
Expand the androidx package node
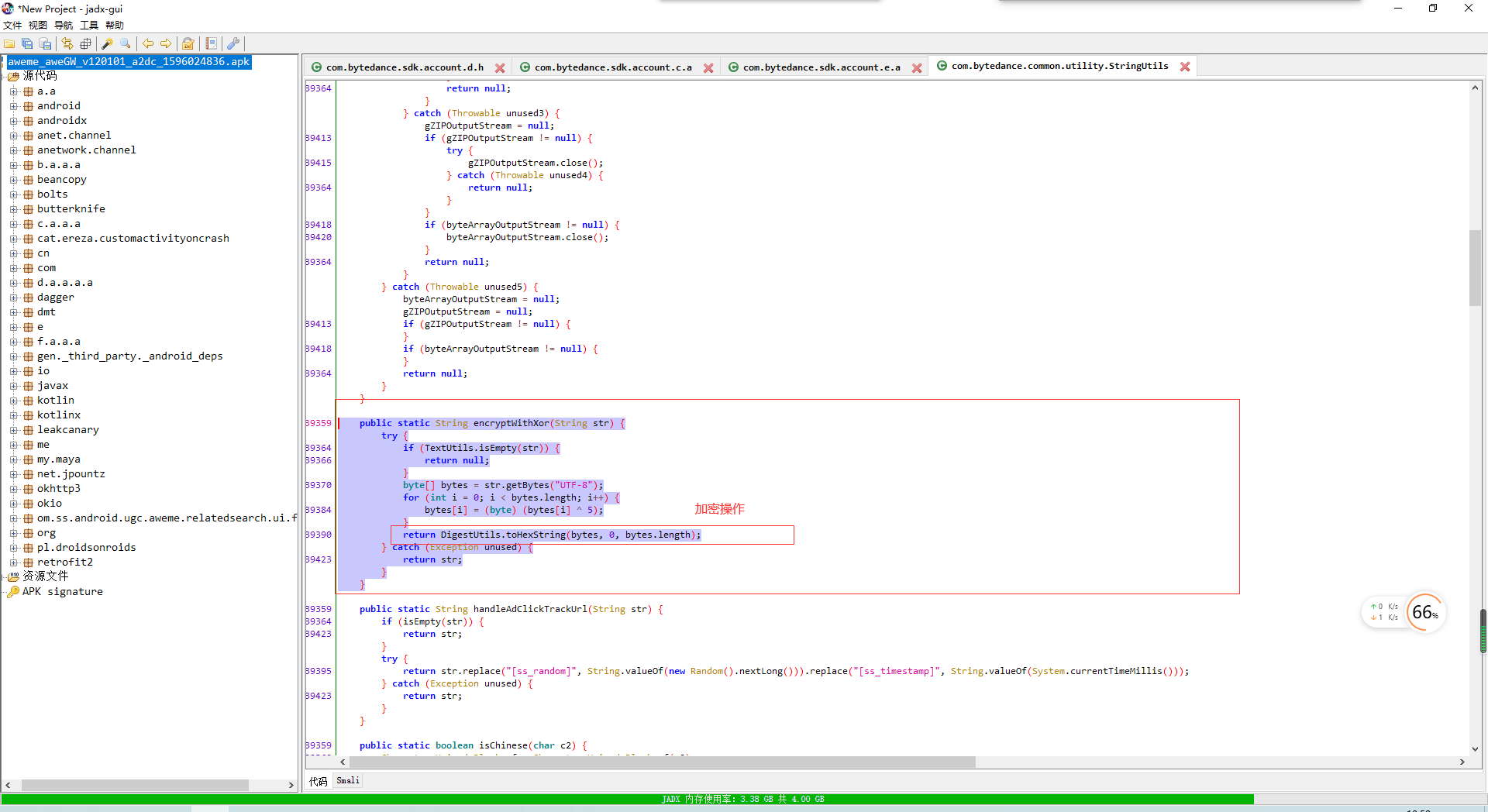point(14,121)
